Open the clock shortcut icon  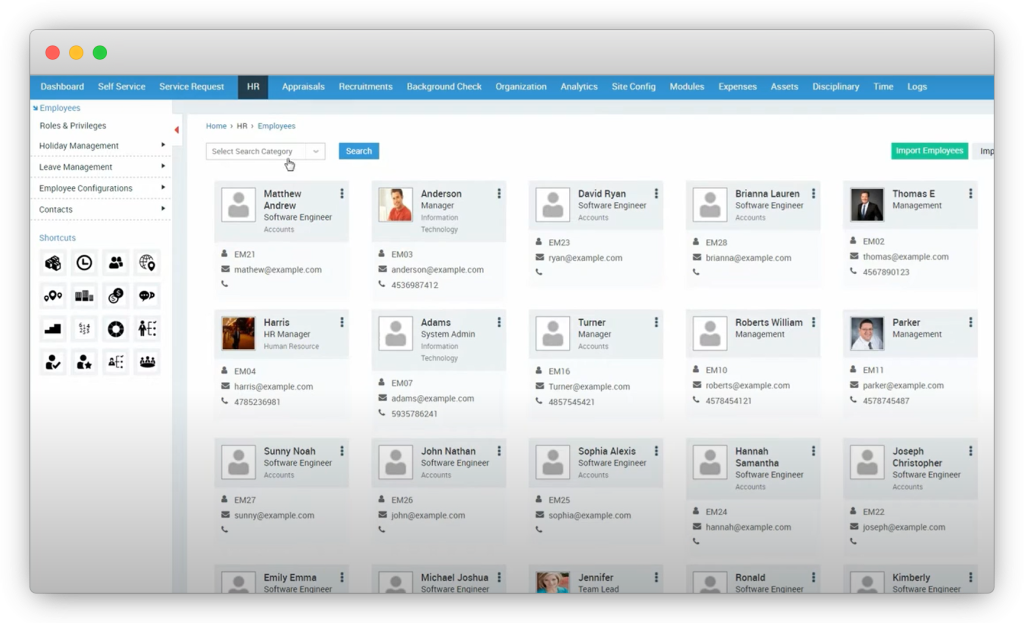(84, 262)
